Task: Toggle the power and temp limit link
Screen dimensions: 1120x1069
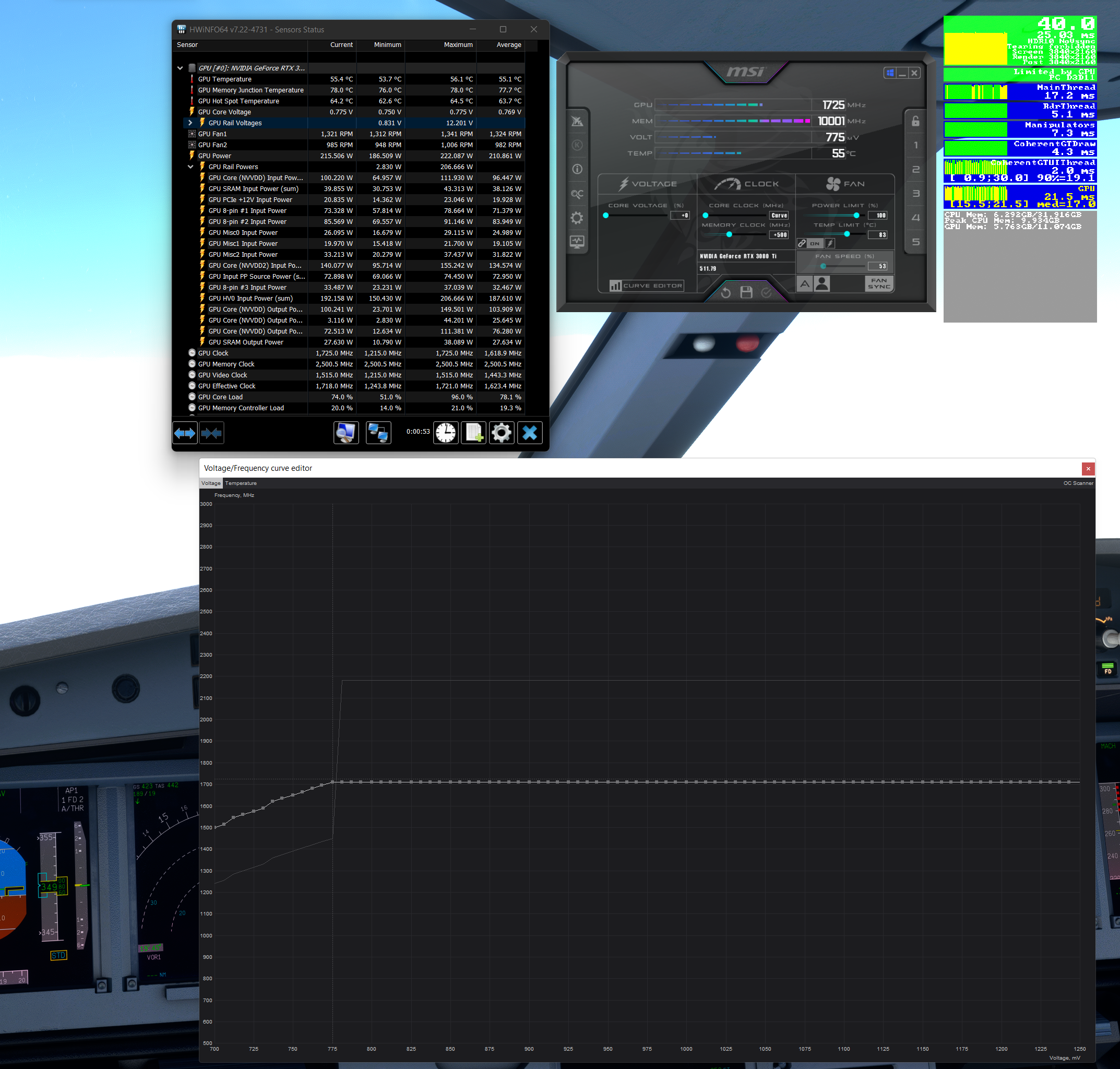Action: tap(802, 243)
